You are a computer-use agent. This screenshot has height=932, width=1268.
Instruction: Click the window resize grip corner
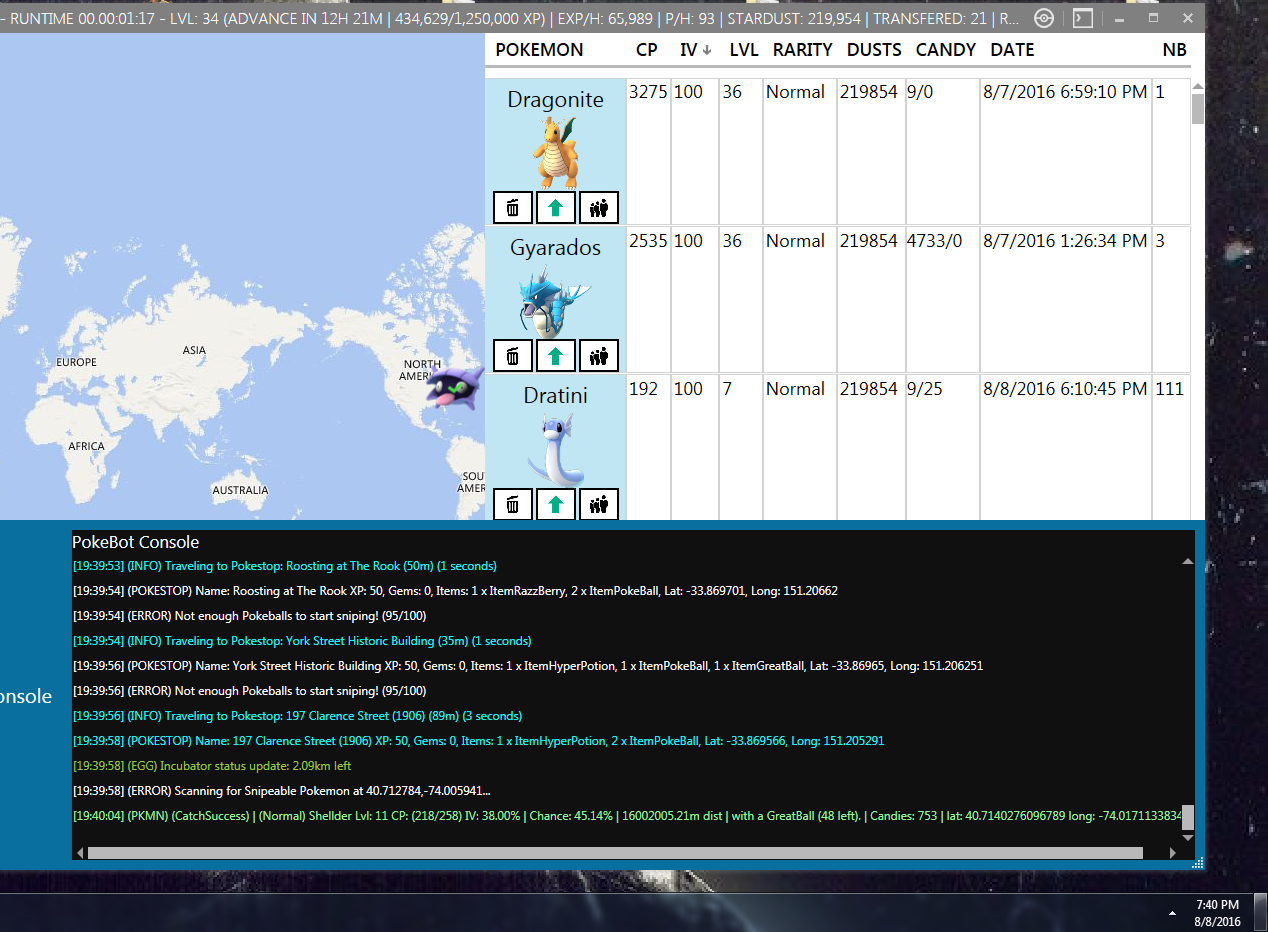1199,862
